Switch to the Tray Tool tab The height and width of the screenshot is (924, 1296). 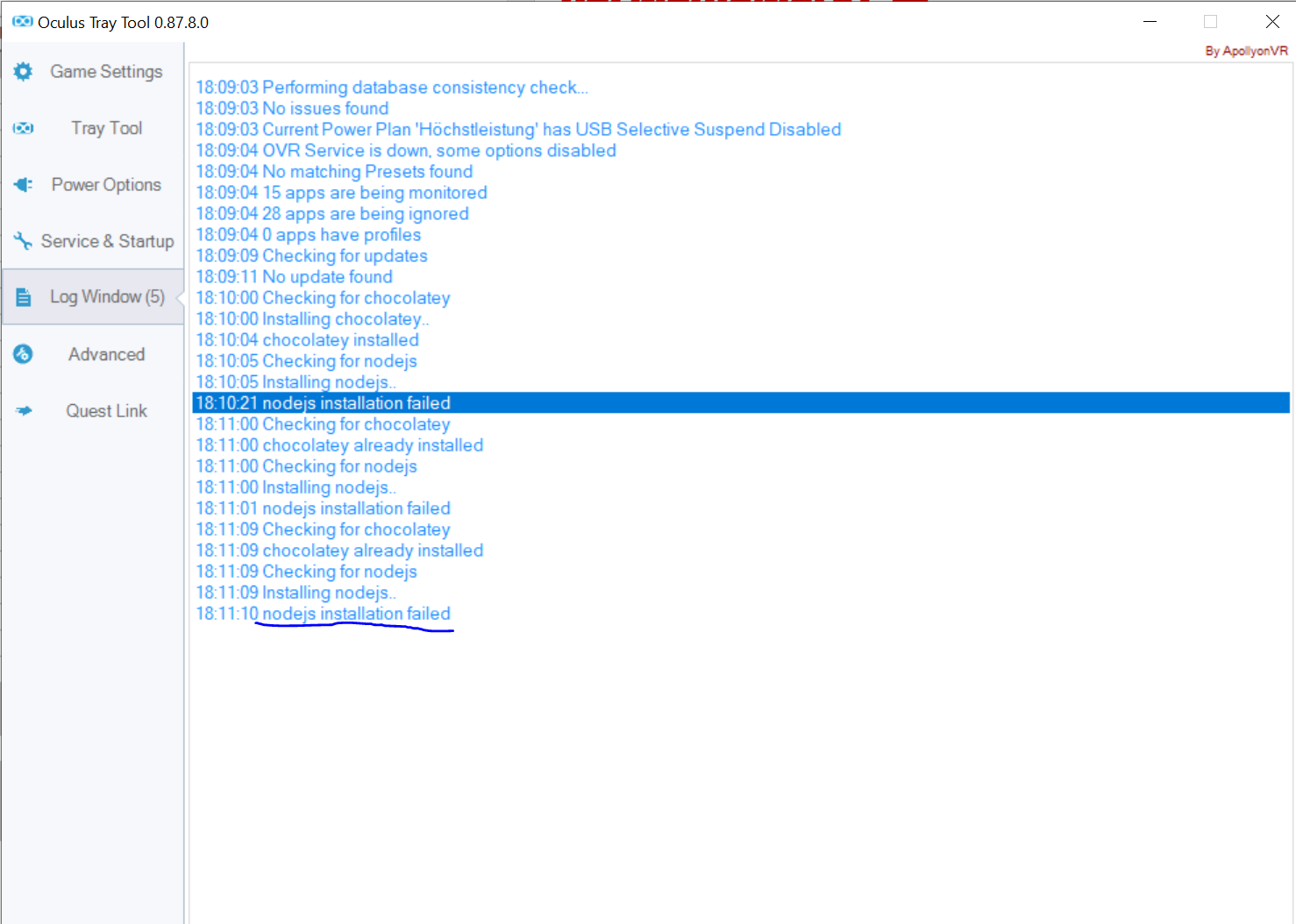click(x=93, y=128)
